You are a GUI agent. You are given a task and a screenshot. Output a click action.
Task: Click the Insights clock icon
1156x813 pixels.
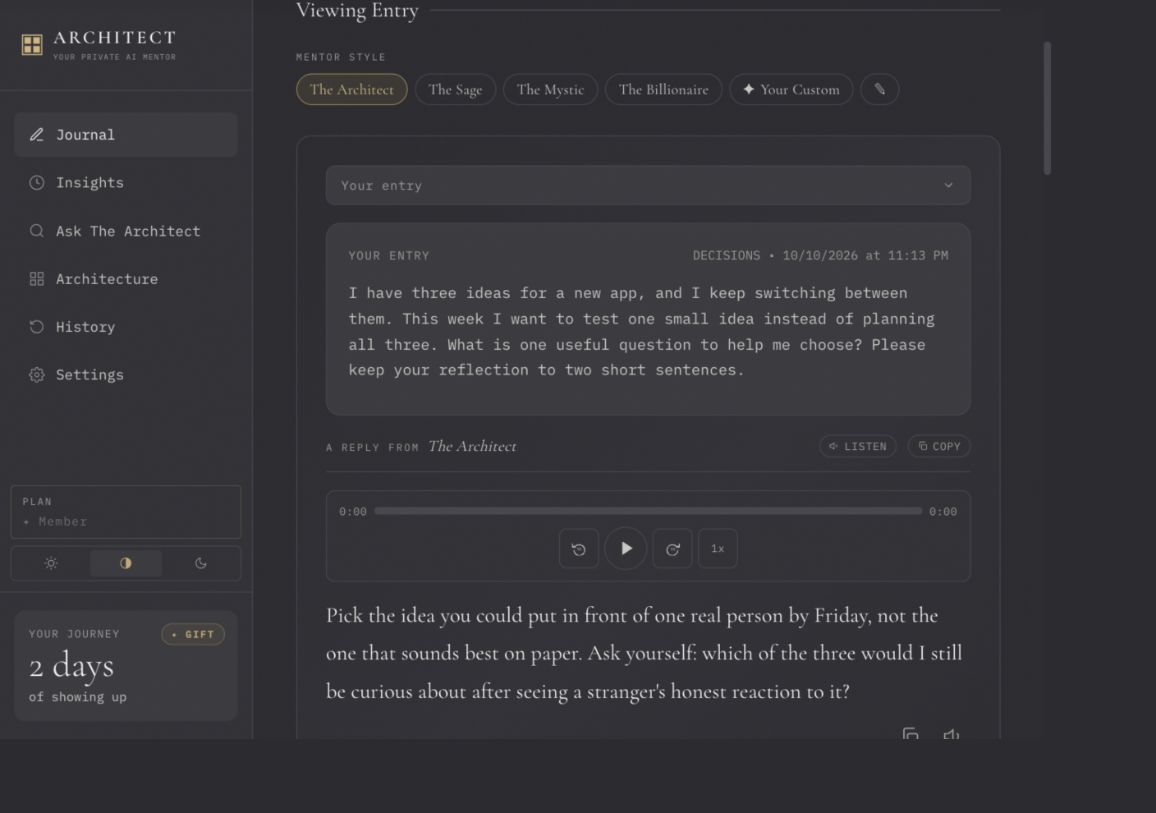tap(36, 183)
